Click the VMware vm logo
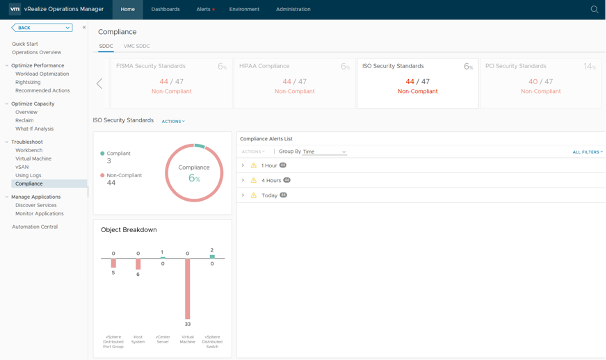Image resolution: width=606 pixels, height=360 pixels. 15,9
